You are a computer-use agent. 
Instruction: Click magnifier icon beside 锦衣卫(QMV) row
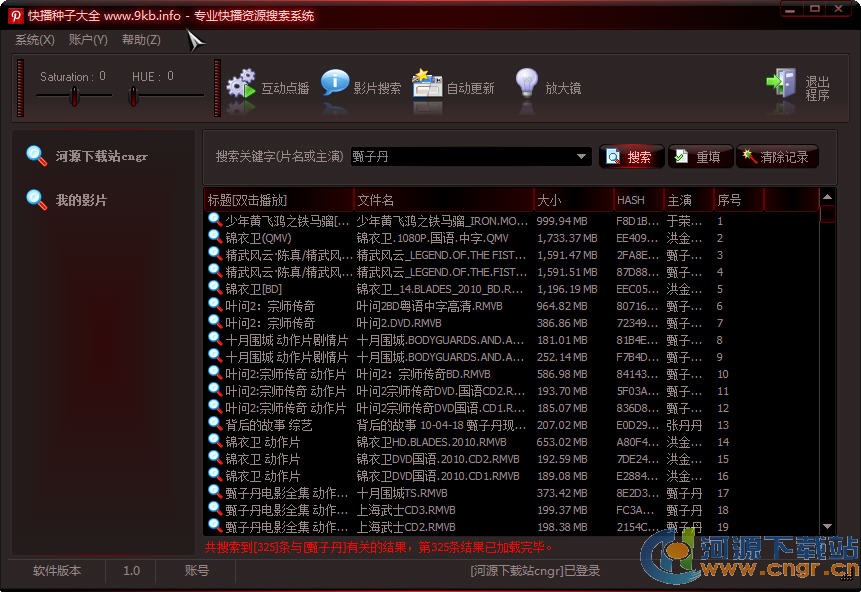(214, 238)
